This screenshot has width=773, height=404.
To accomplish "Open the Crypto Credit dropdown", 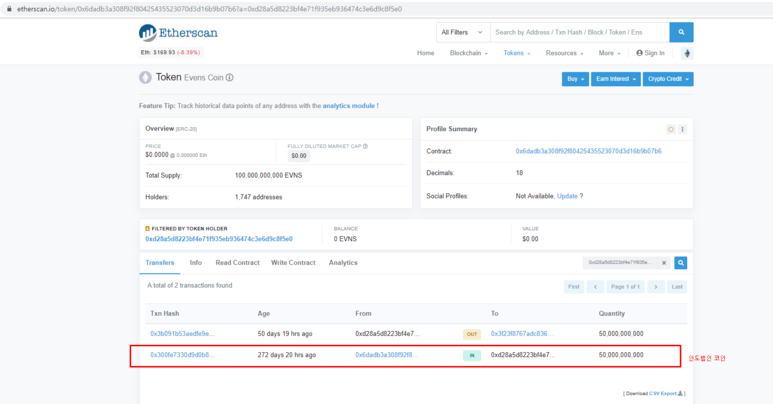I will pos(668,79).
